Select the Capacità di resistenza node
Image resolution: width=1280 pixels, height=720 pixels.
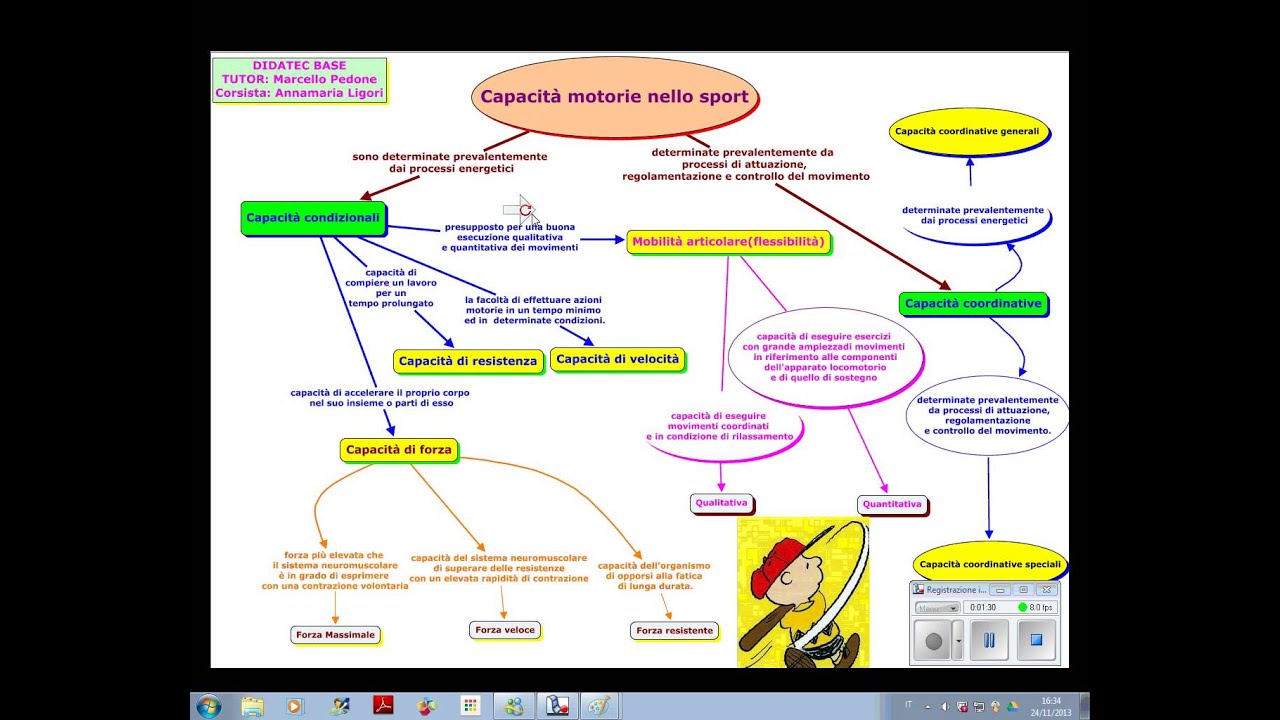coord(468,361)
